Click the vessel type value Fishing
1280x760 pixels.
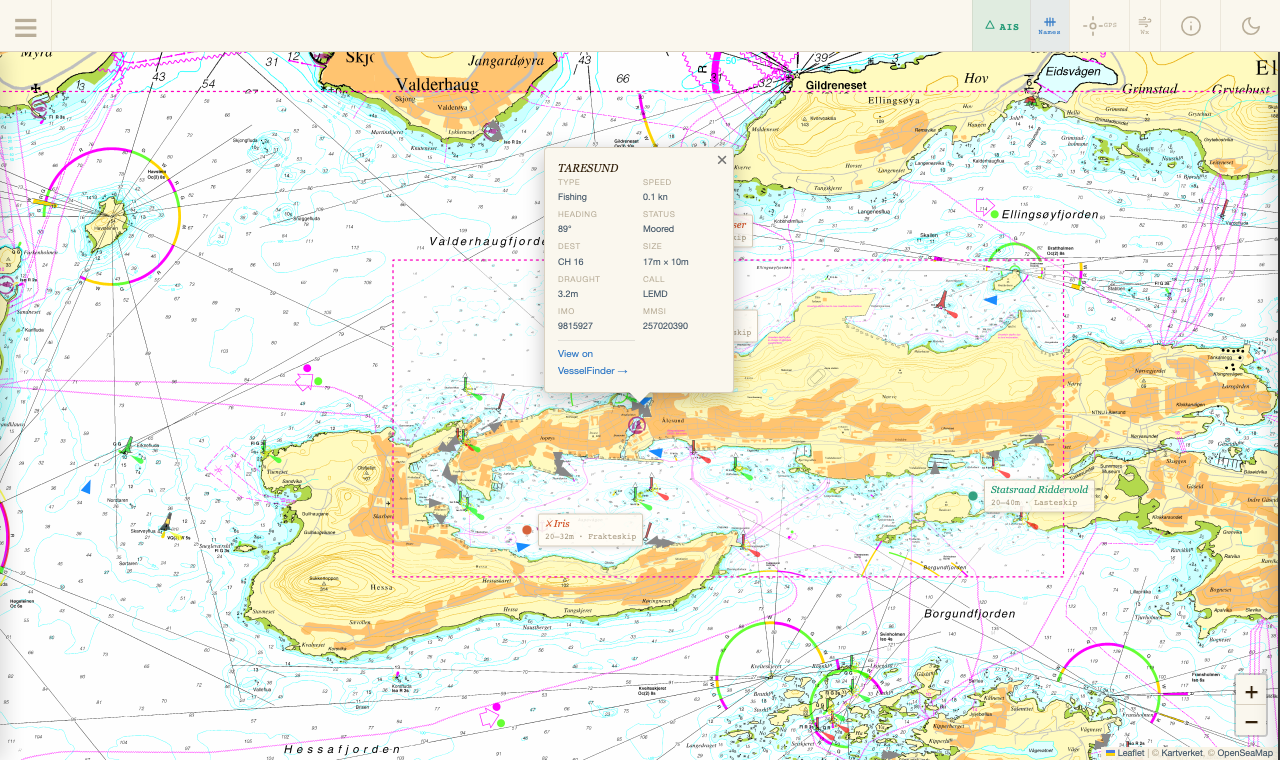click(x=572, y=197)
